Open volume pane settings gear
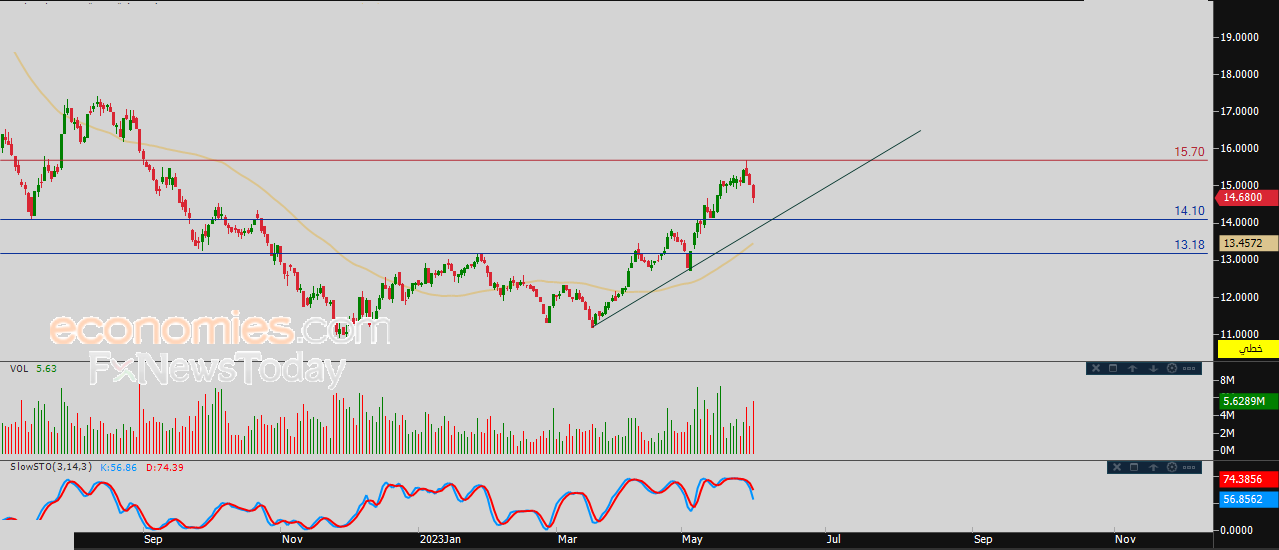Screen dimensions: 1279x550 click(x=1172, y=368)
